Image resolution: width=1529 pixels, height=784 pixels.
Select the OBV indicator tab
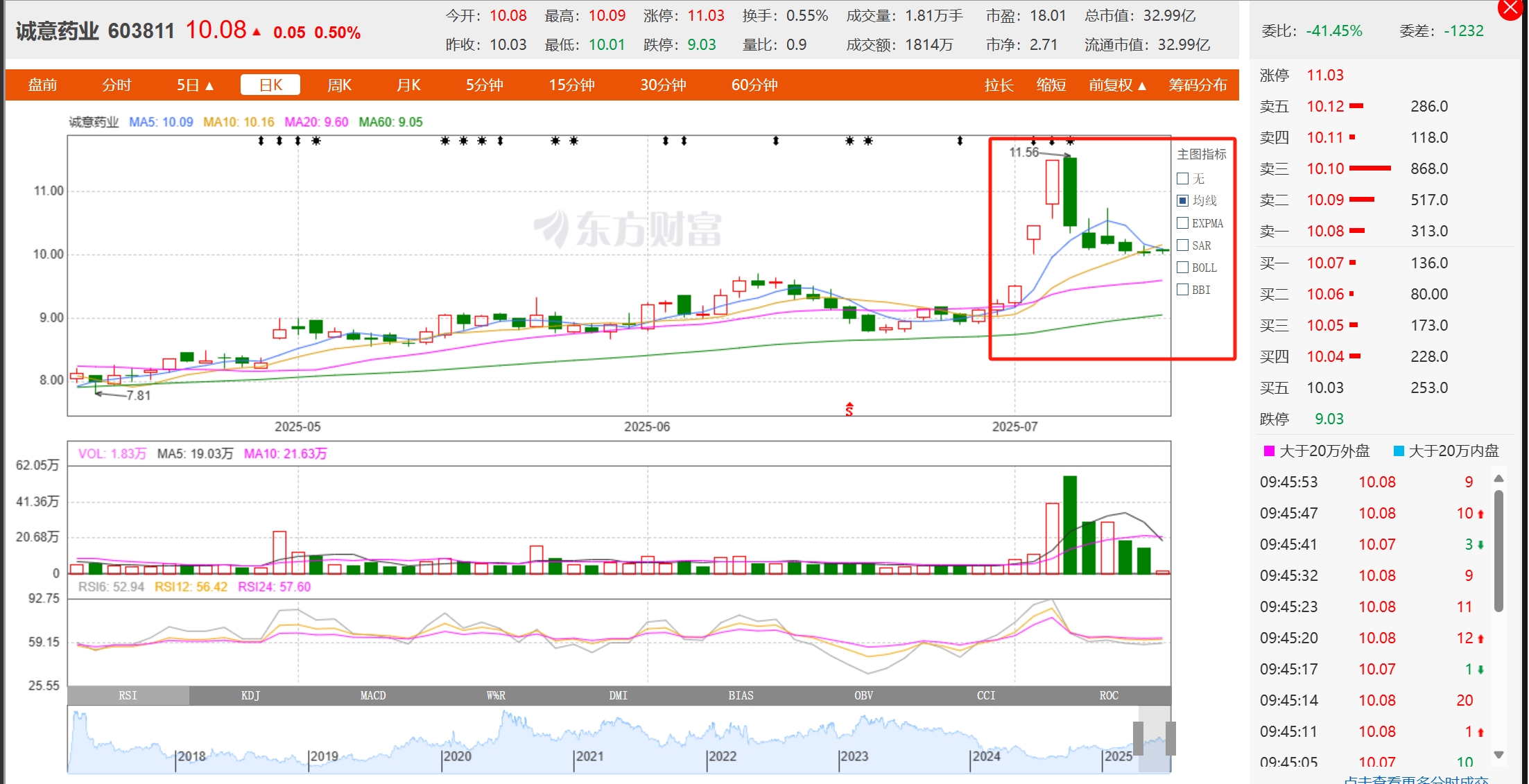coord(863,695)
